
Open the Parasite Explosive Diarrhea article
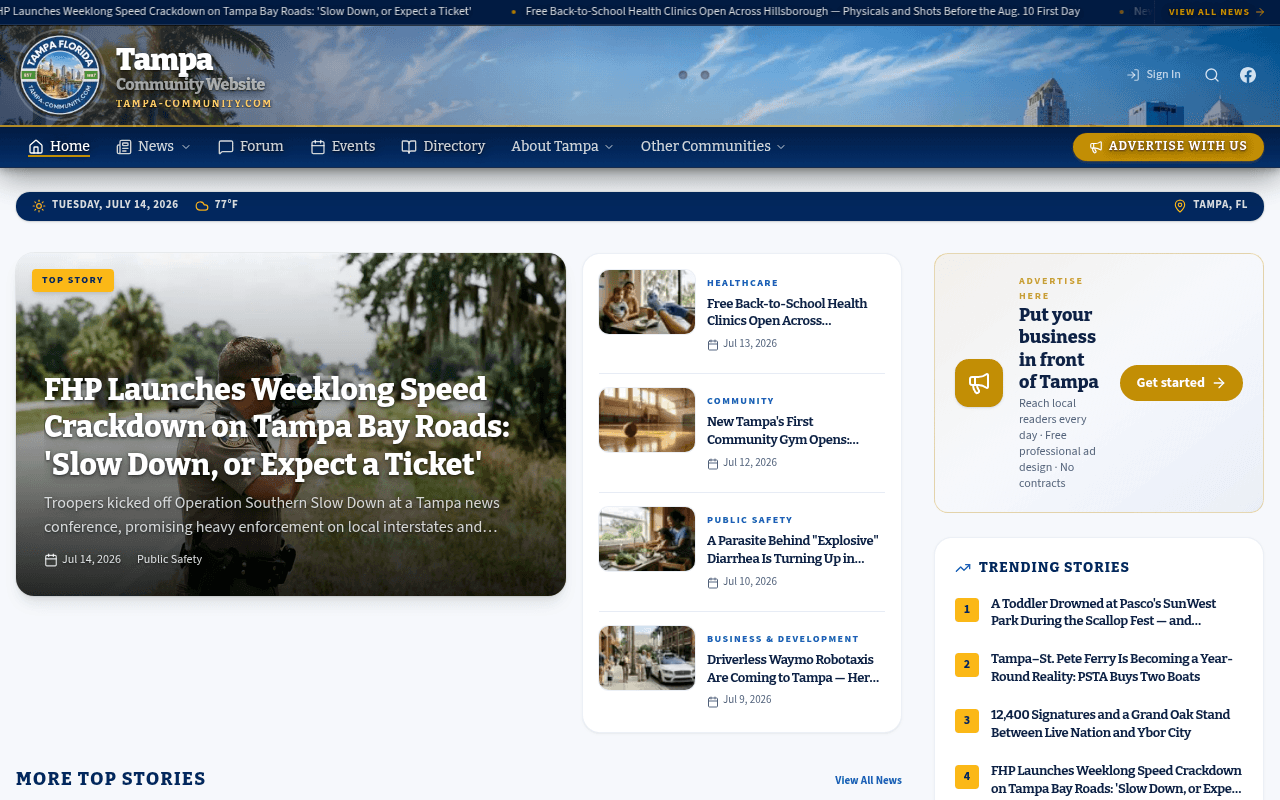click(x=793, y=549)
